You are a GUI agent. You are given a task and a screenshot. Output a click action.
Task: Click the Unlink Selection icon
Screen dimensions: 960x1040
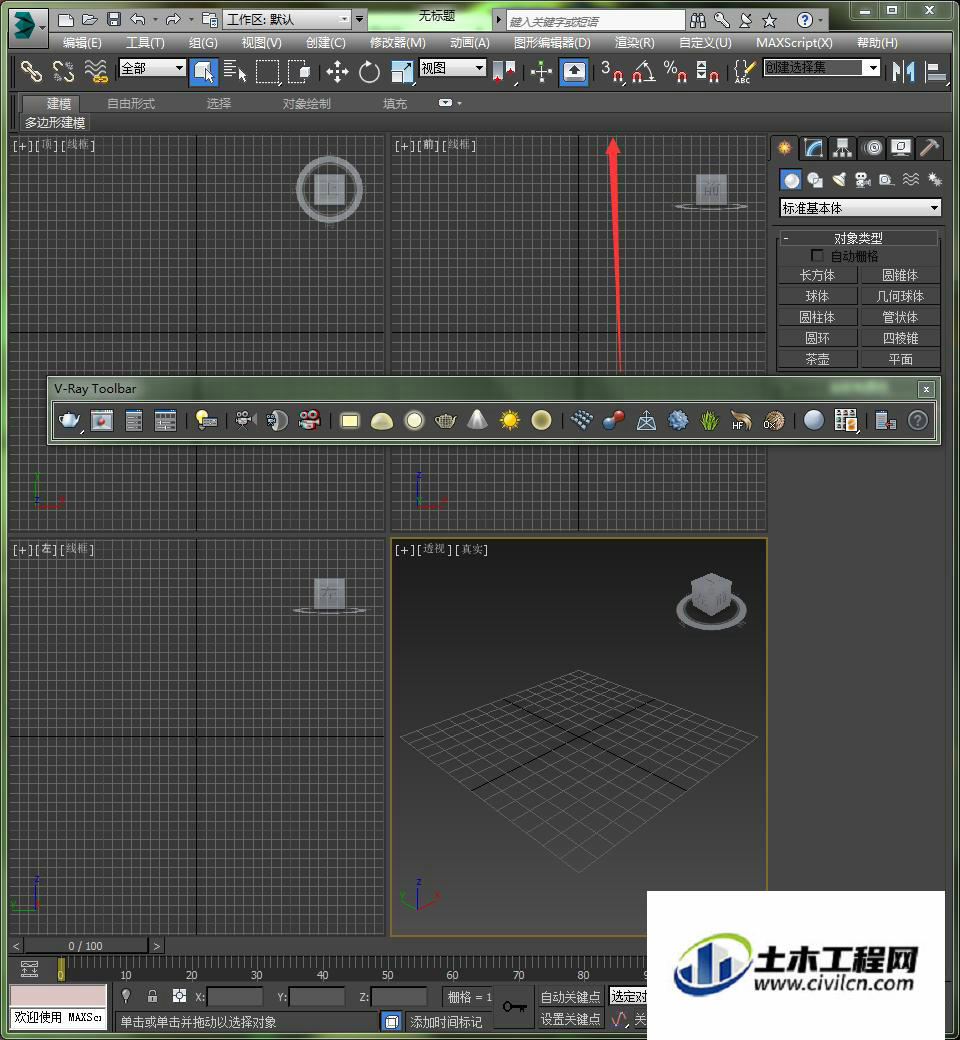pyautogui.click(x=63, y=72)
